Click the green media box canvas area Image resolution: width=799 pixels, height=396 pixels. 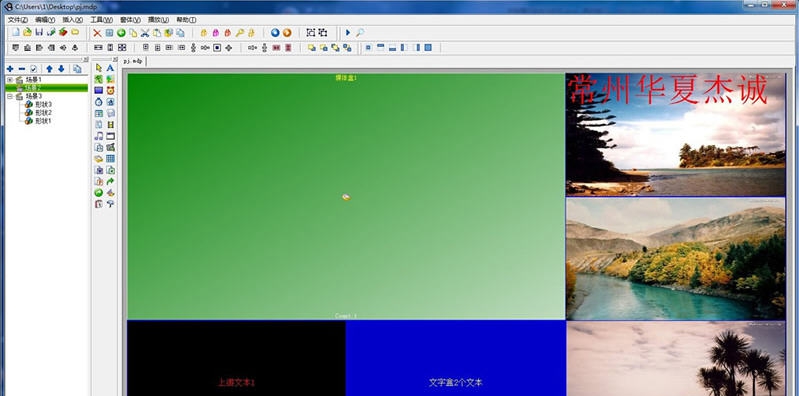(x=346, y=197)
